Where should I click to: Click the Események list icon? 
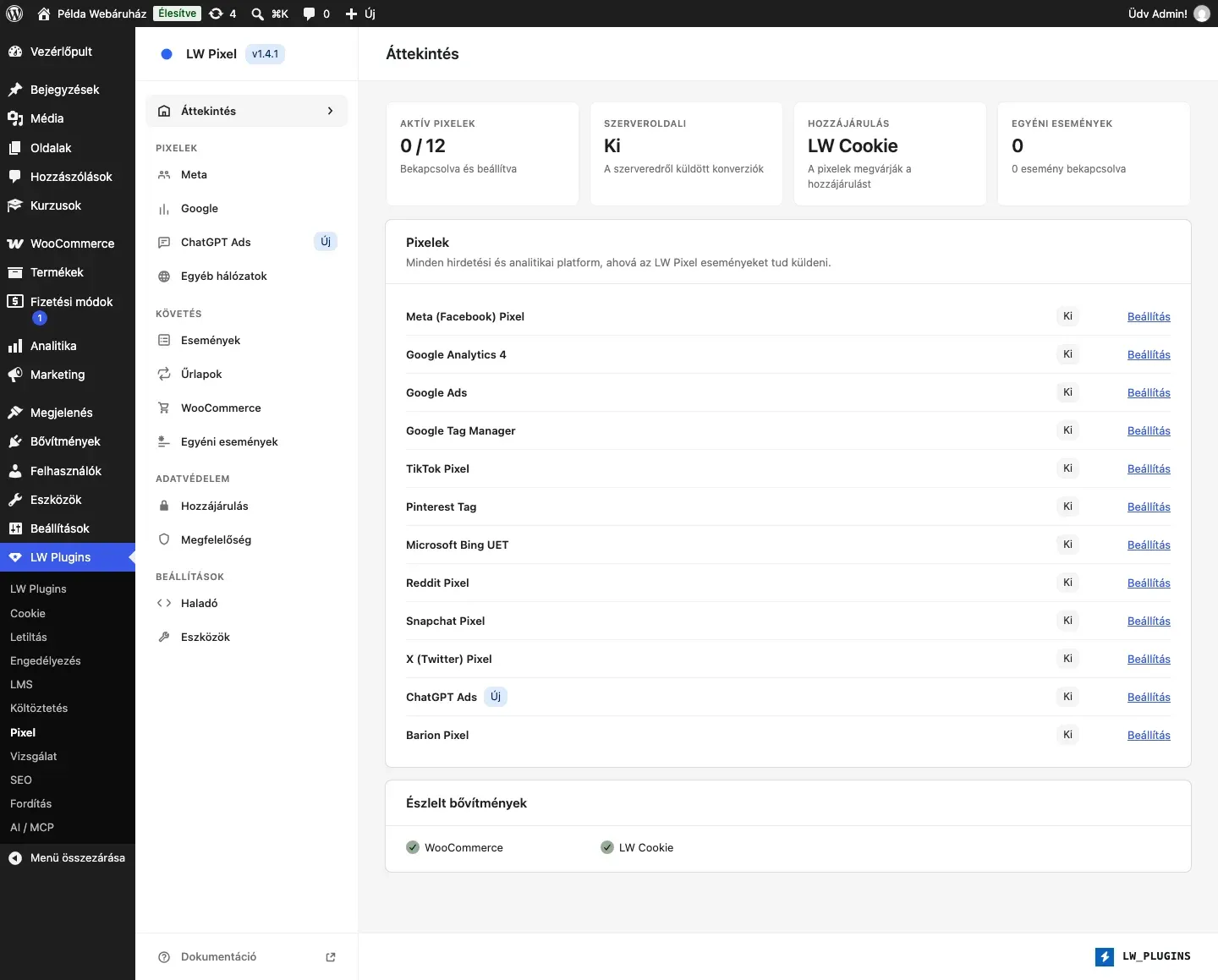[x=164, y=340]
